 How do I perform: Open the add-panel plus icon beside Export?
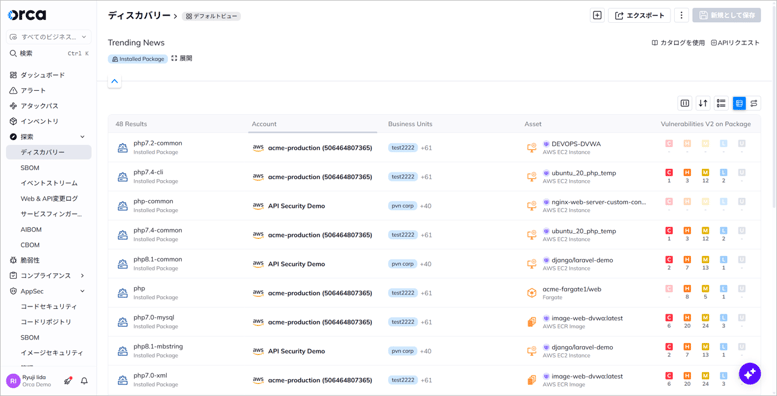598,15
